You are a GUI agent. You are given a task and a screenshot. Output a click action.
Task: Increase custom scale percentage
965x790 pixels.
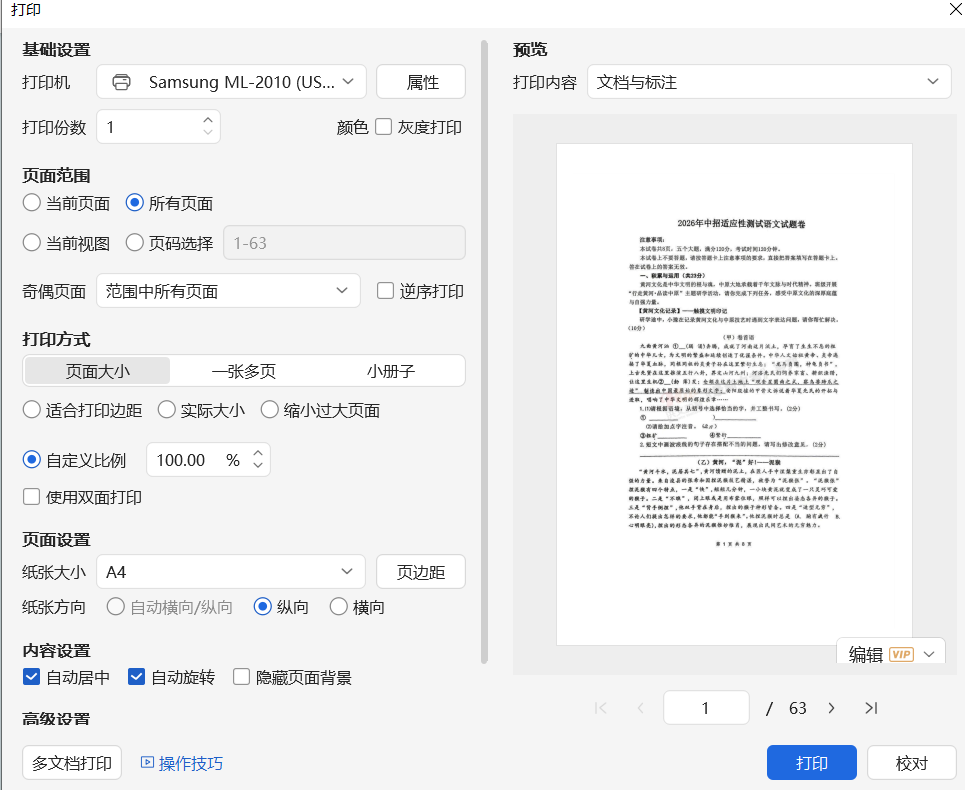(x=258, y=453)
